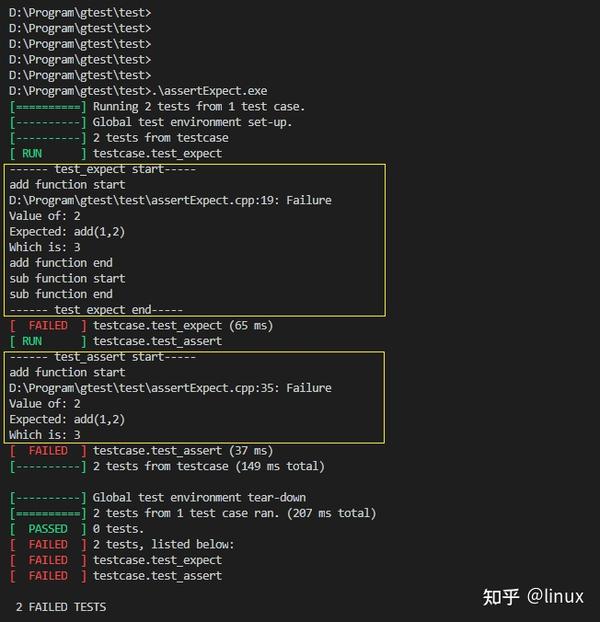This screenshot has width=600, height=622.
Task: Click the "2 tests, listed below:" text
Action: [163, 545]
